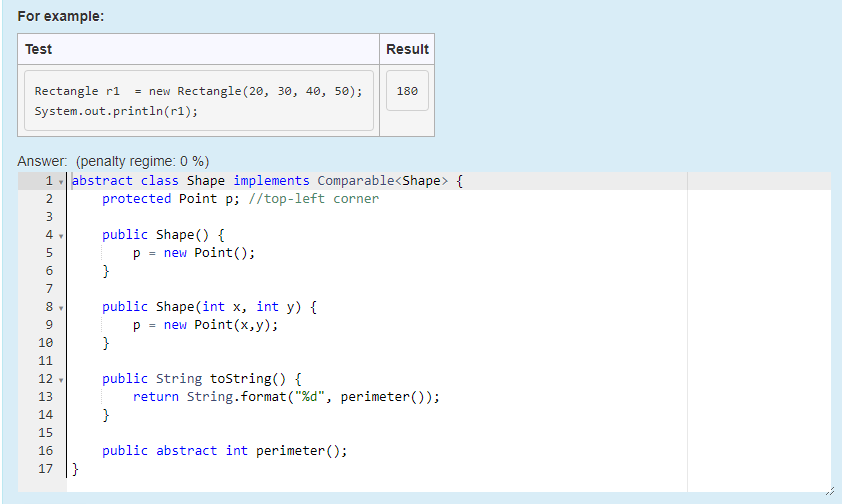The width and height of the screenshot is (842, 504).
Task: Click the 'Answer:' label
Action: tap(42, 161)
